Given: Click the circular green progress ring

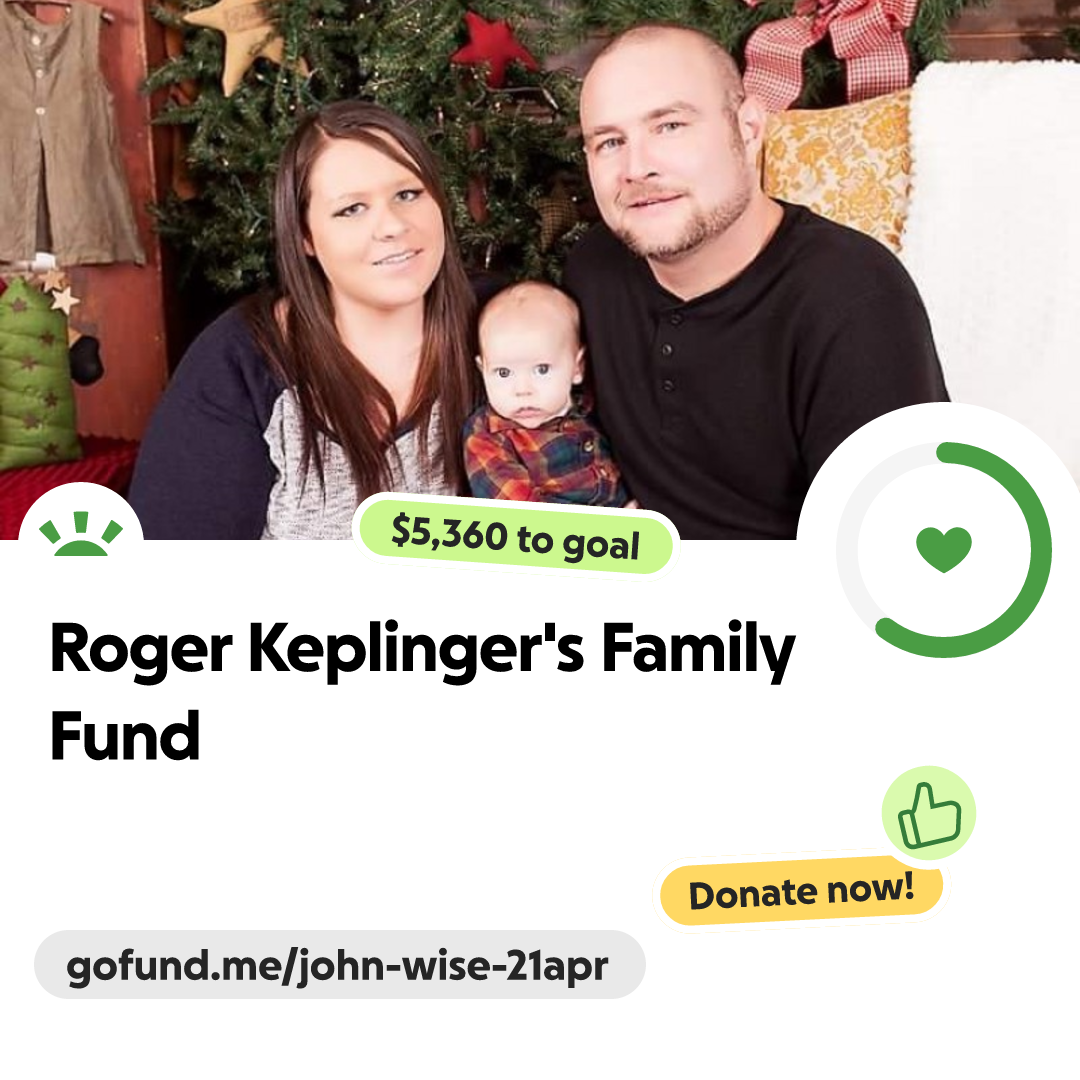Looking at the screenshot, I should (x=944, y=549).
